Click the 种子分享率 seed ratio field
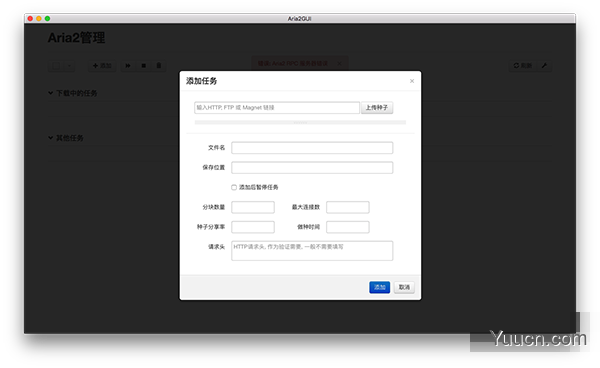600x368 pixels. pos(253,227)
